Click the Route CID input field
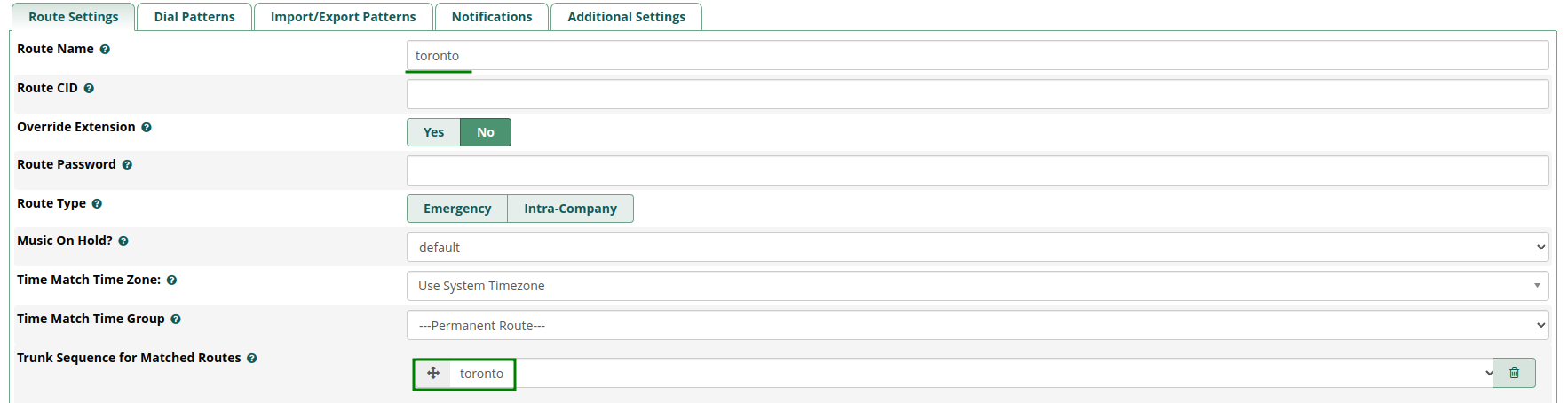Screen dimensions: 1568x403 [977, 94]
